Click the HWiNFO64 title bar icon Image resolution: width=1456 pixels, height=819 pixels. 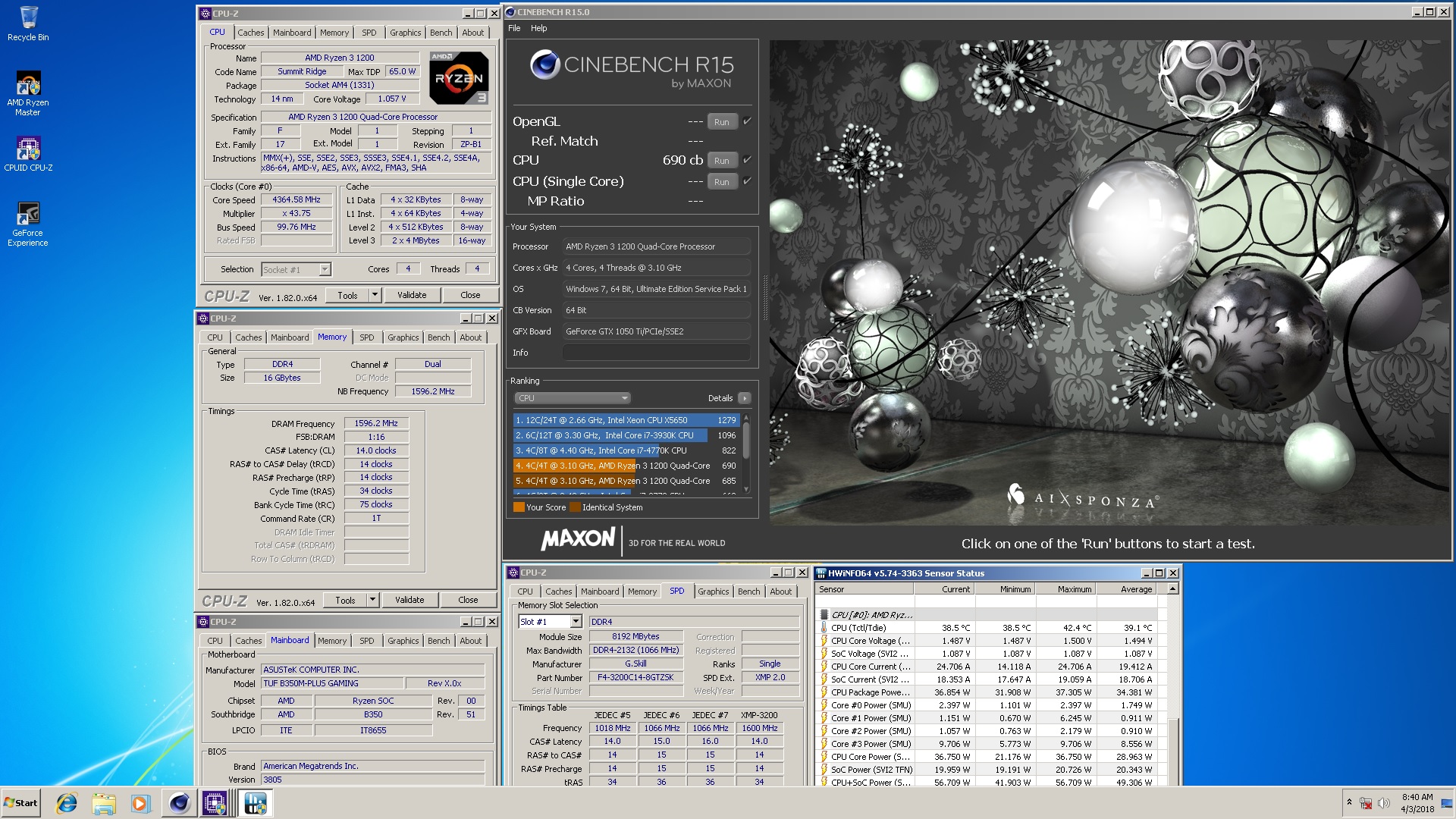tap(821, 573)
